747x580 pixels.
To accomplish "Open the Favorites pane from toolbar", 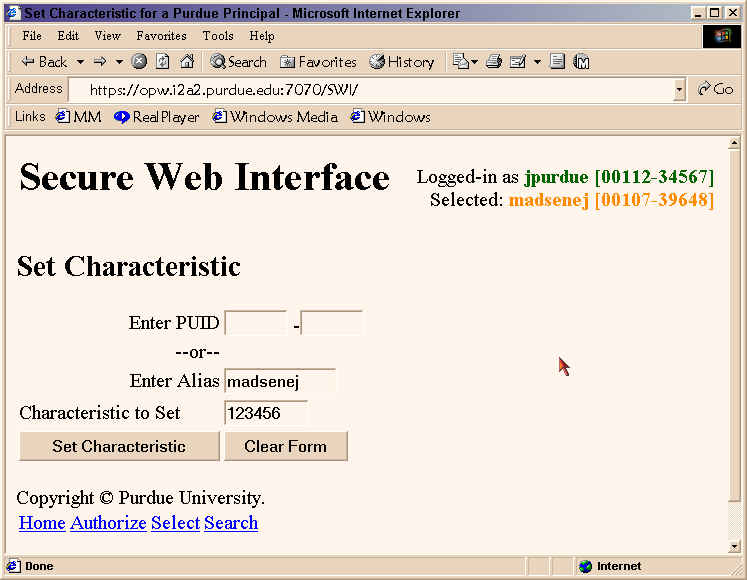I will [x=318, y=62].
